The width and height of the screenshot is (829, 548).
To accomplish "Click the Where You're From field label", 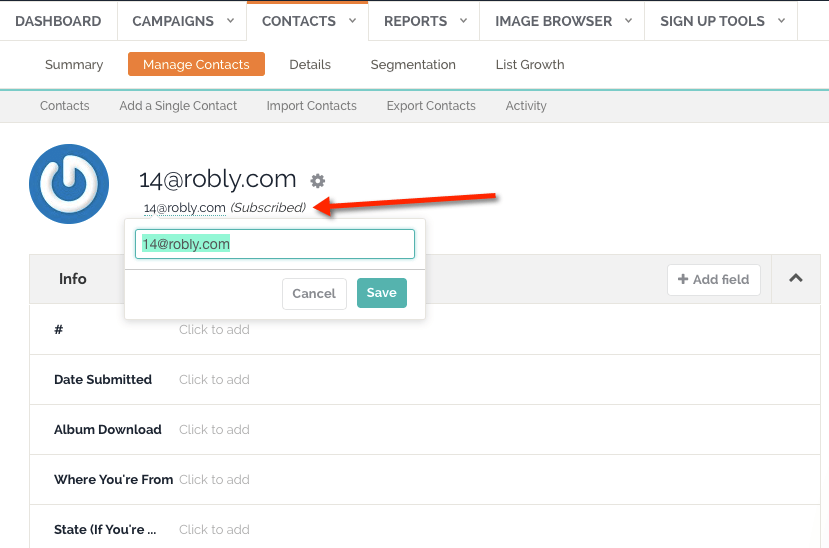I will [113, 479].
